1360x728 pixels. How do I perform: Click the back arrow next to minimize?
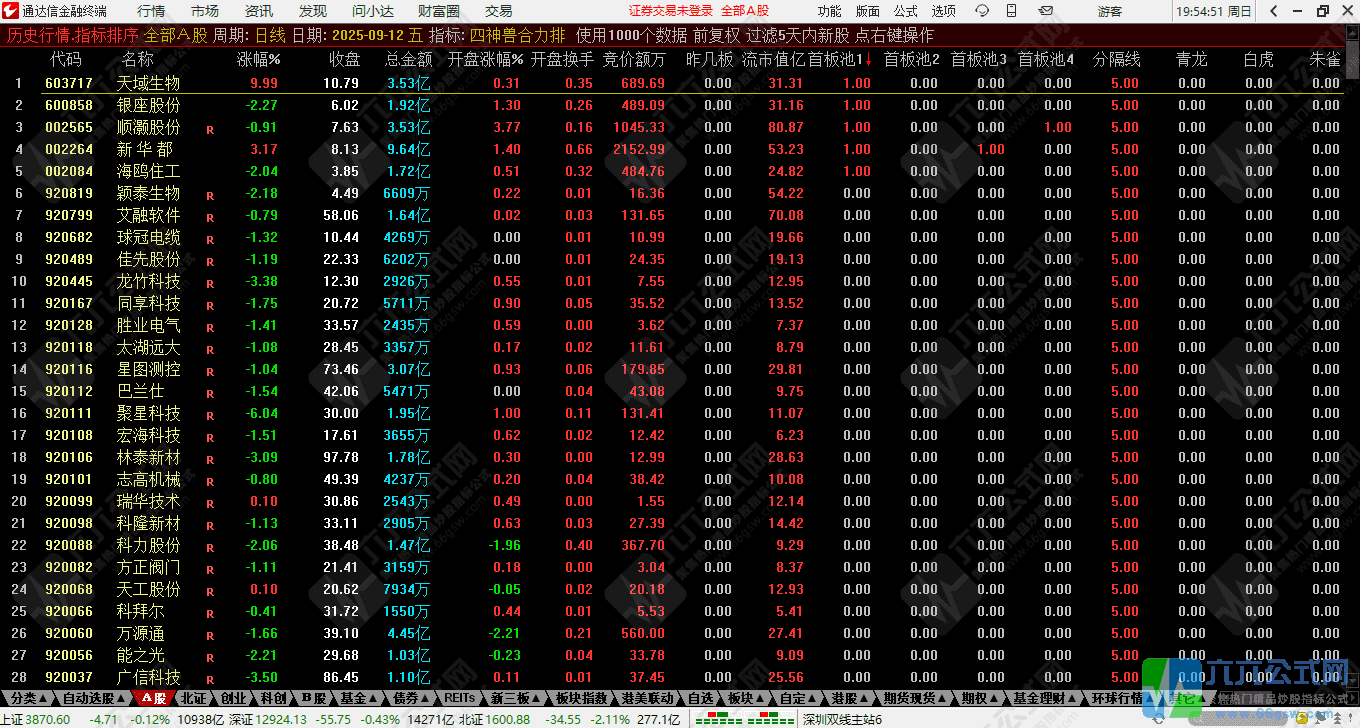1272,11
